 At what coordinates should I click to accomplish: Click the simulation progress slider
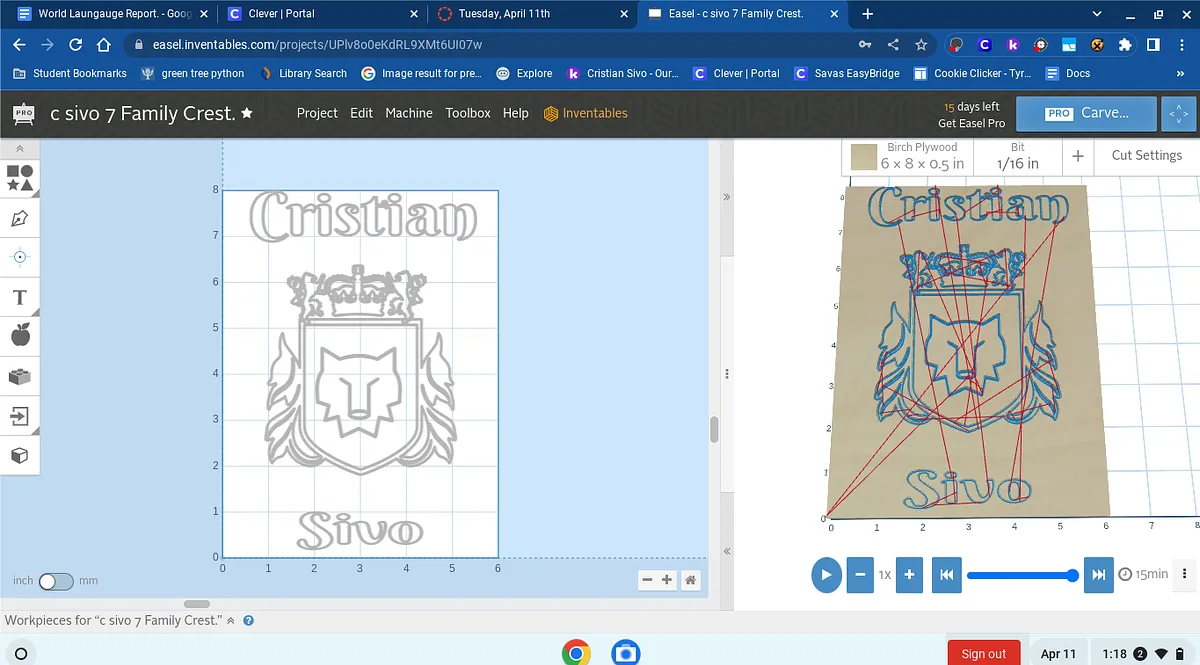tap(1022, 575)
